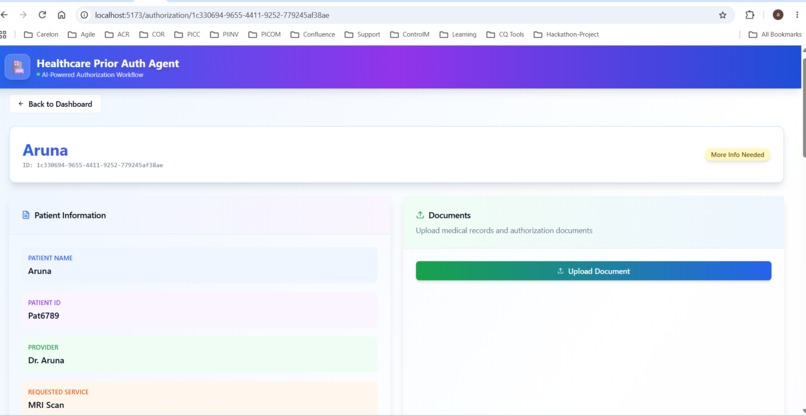Viewport: 806px width, 416px height.
Task: Click the Aruna heading in the header card
Action: click(x=45, y=150)
